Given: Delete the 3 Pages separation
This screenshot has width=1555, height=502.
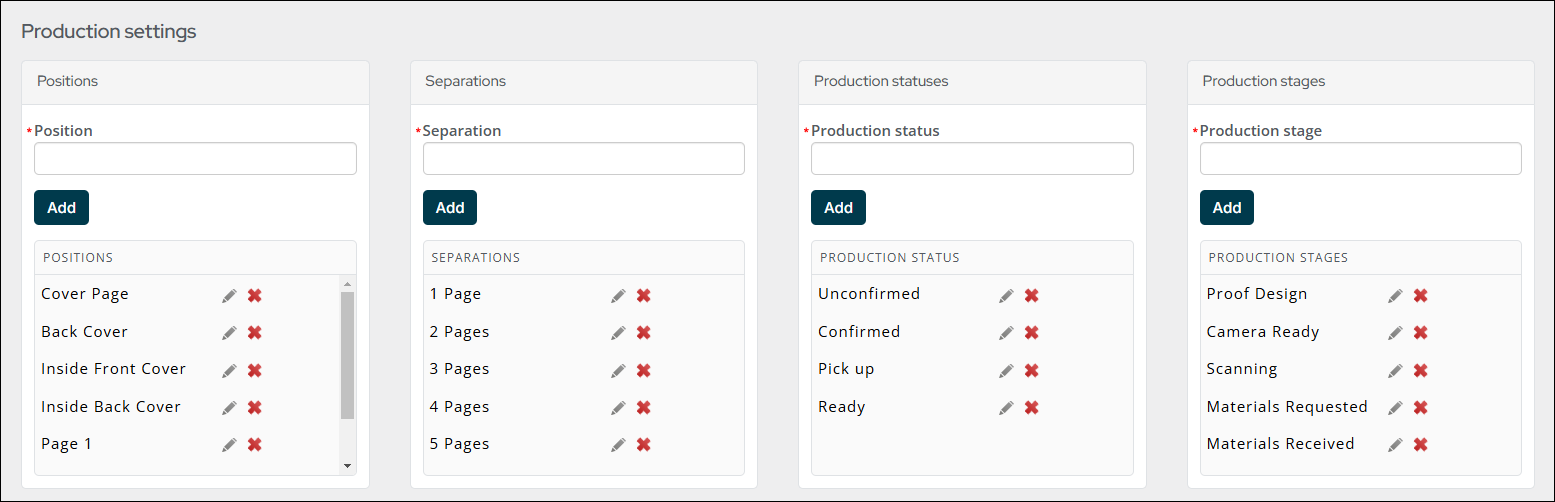Looking at the screenshot, I should [x=644, y=370].
